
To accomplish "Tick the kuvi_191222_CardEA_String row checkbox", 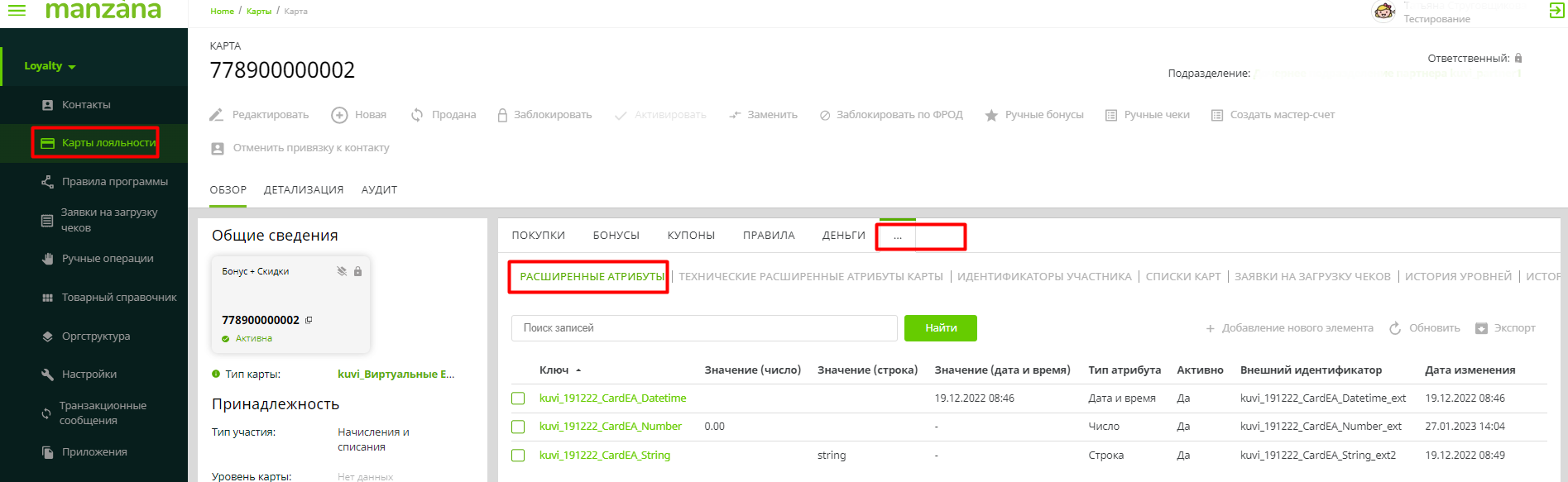I will coord(518,456).
